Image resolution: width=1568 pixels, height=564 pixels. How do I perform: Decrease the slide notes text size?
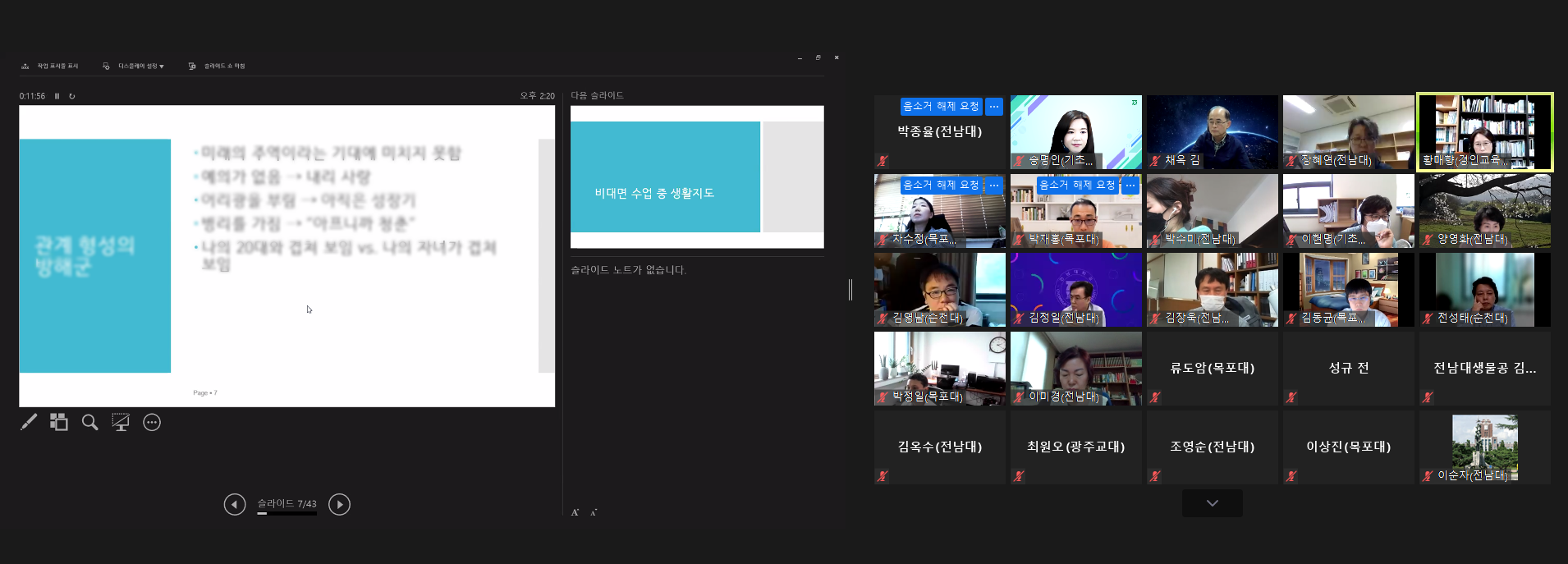pyautogui.click(x=594, y=512)
